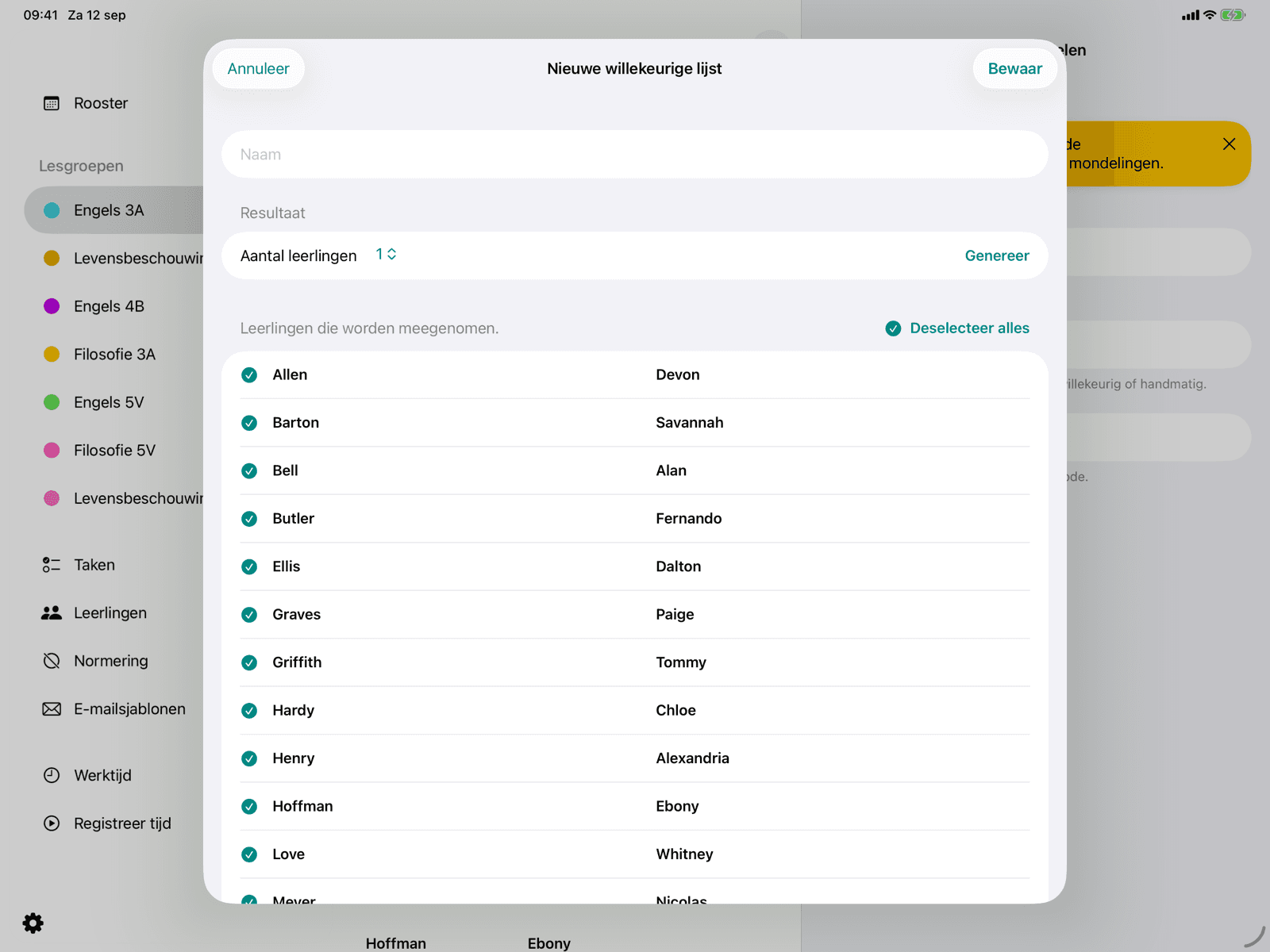
Task: Uncheck student Bell Alan
Action: tap(249, 471)
